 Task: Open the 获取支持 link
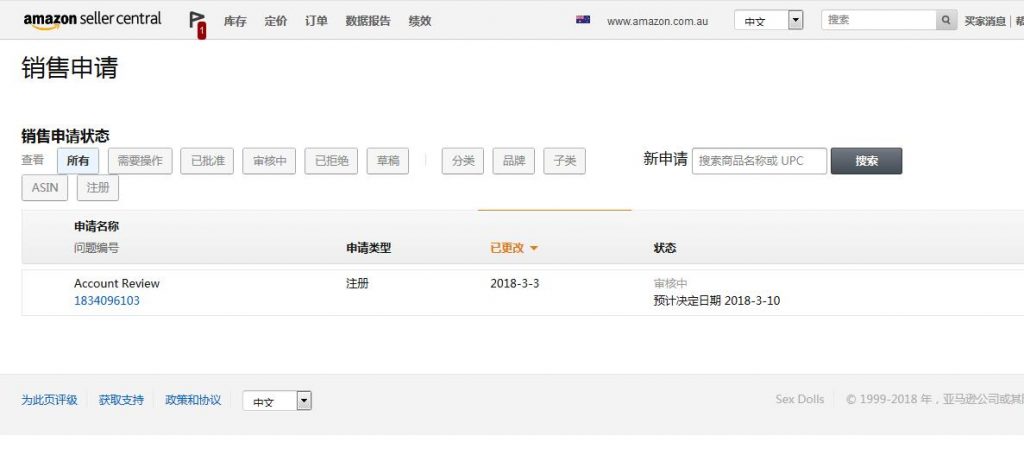tap(121, 400)
